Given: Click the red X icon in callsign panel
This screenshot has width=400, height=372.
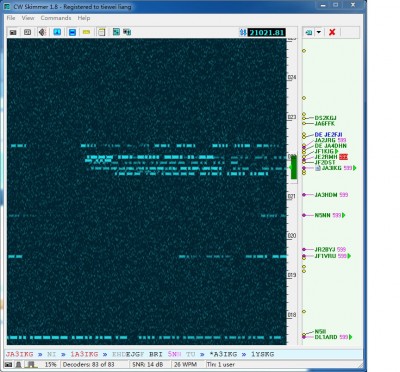Looking at the screenshot, I should point(332,32).
